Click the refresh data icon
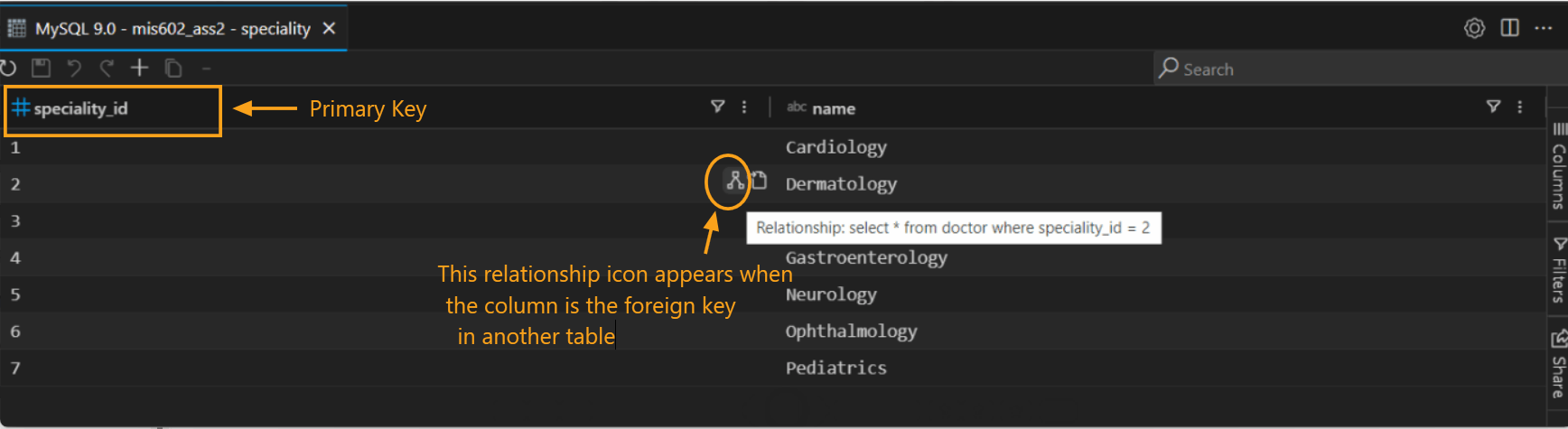The width and height of the screenshot is (1568, 429). (8, 68)
